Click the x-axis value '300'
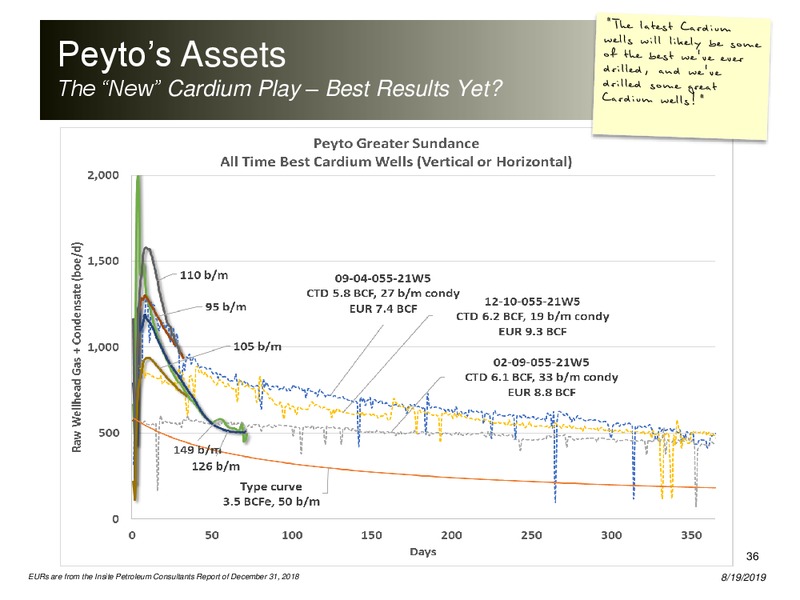This screenshot has height=600, width=800. pos(611,535)
